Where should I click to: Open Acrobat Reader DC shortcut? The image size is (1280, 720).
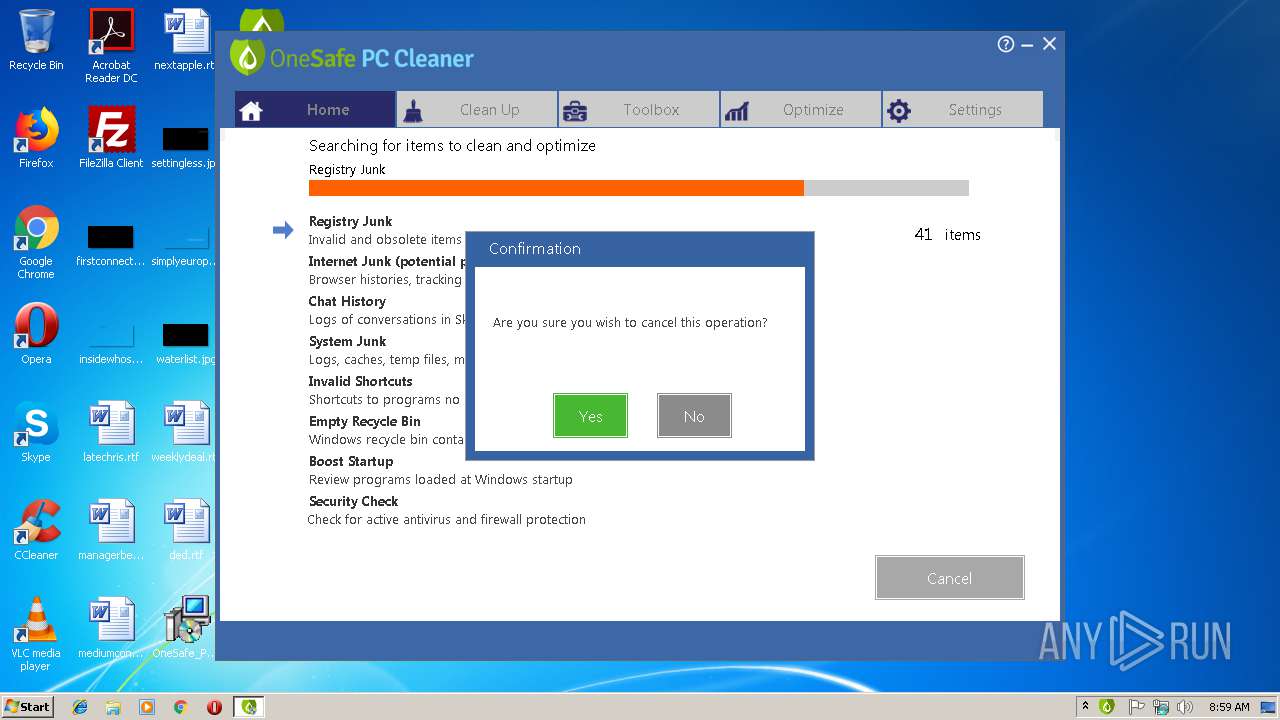(111, 46)
